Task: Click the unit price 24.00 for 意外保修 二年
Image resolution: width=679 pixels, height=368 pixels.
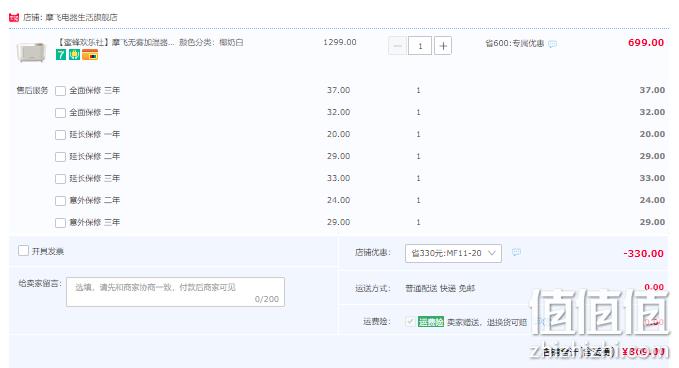Action: coord(339,200)
